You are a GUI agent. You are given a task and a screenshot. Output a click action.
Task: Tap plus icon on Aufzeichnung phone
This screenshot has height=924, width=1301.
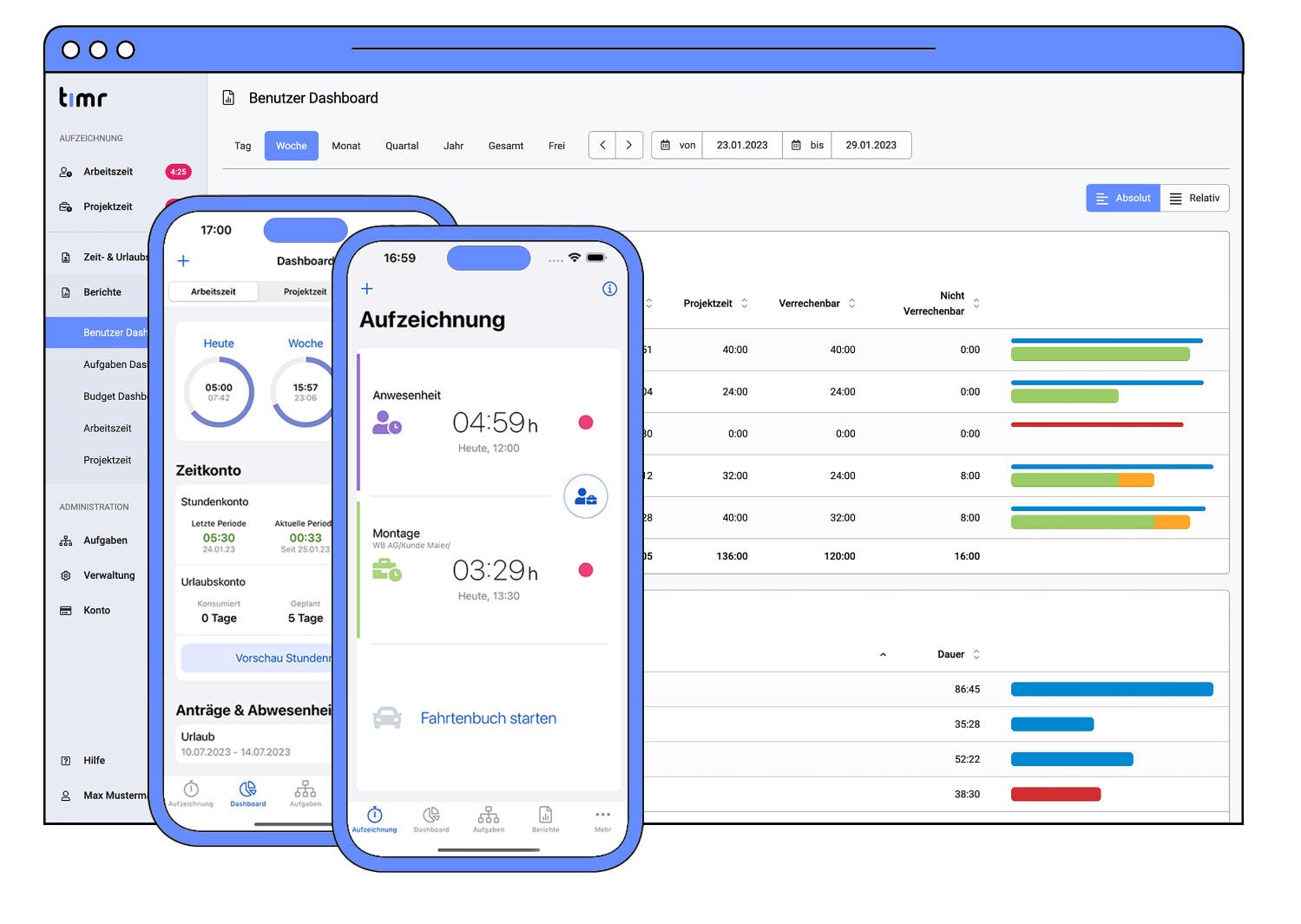point(366,289)
